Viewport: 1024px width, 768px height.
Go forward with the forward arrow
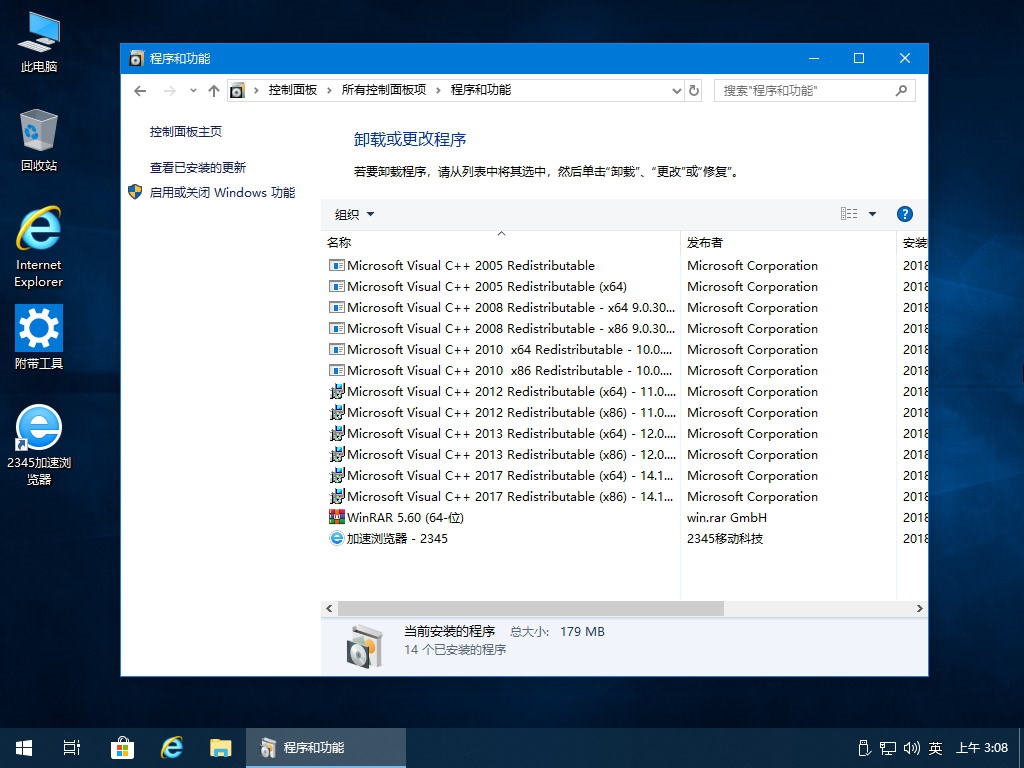[x=170, y=91]
